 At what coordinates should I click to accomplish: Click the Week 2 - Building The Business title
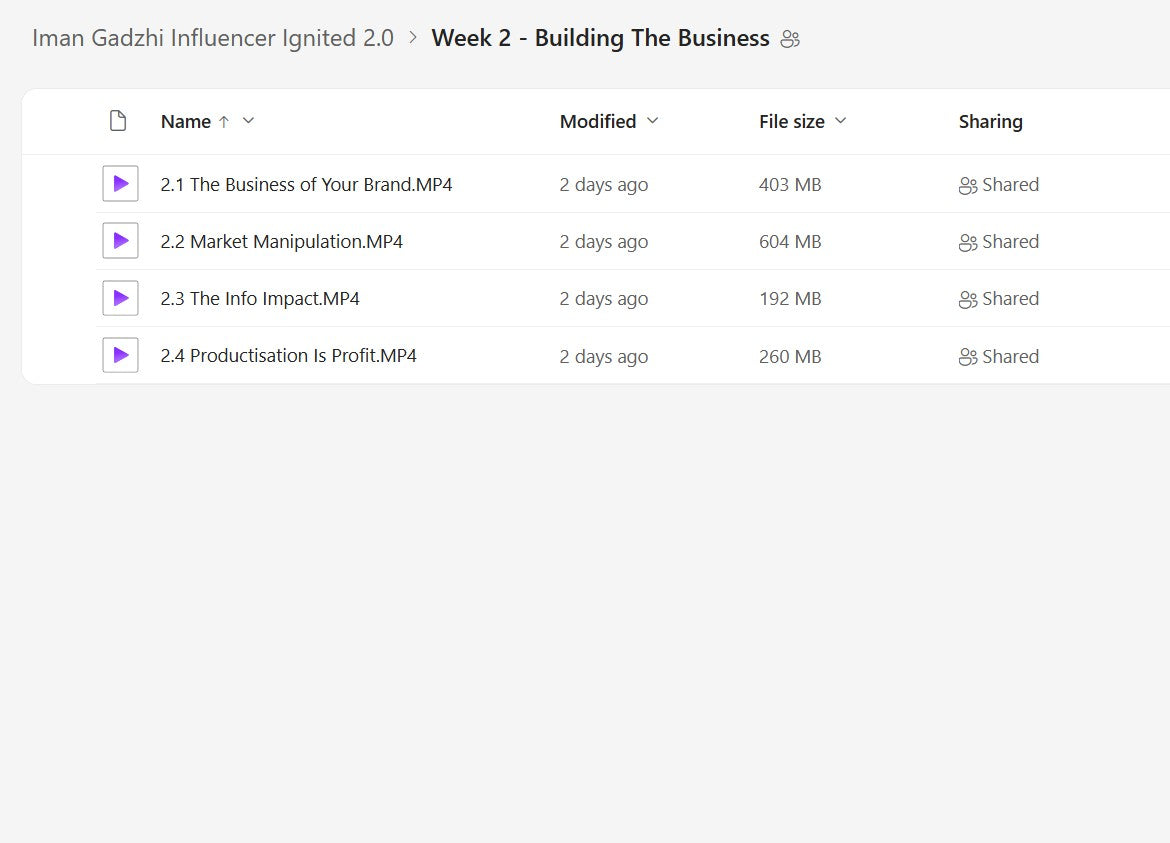click(600, 38)
